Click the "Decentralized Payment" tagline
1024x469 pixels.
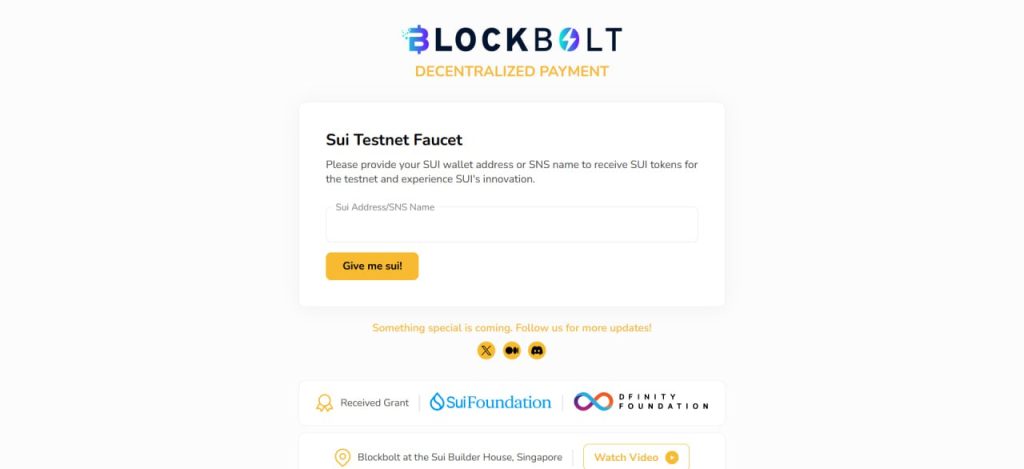pyautogui.click(x=512, y=71)
